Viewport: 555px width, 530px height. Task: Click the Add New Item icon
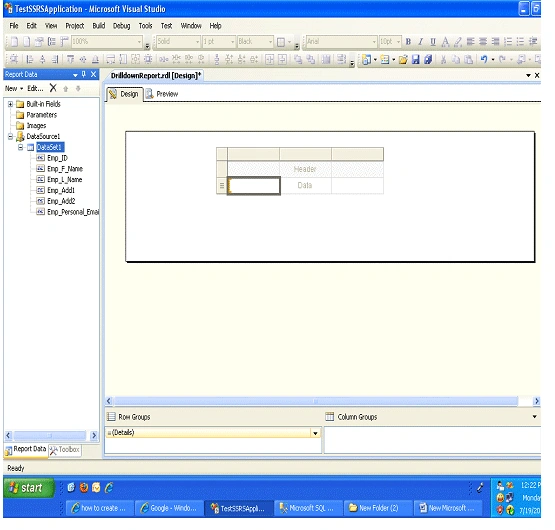click(x=385, y=59)
